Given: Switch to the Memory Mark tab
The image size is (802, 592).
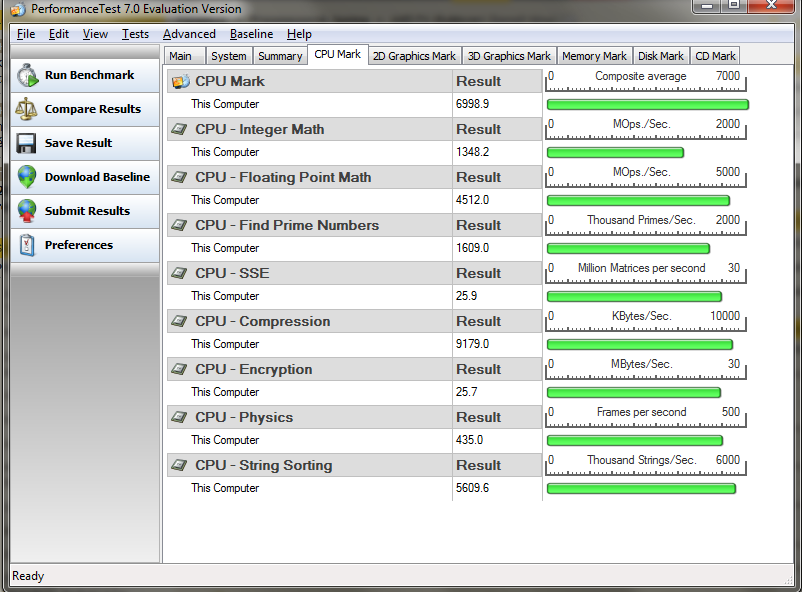Looking at the screenshot, I should point(594,56).
